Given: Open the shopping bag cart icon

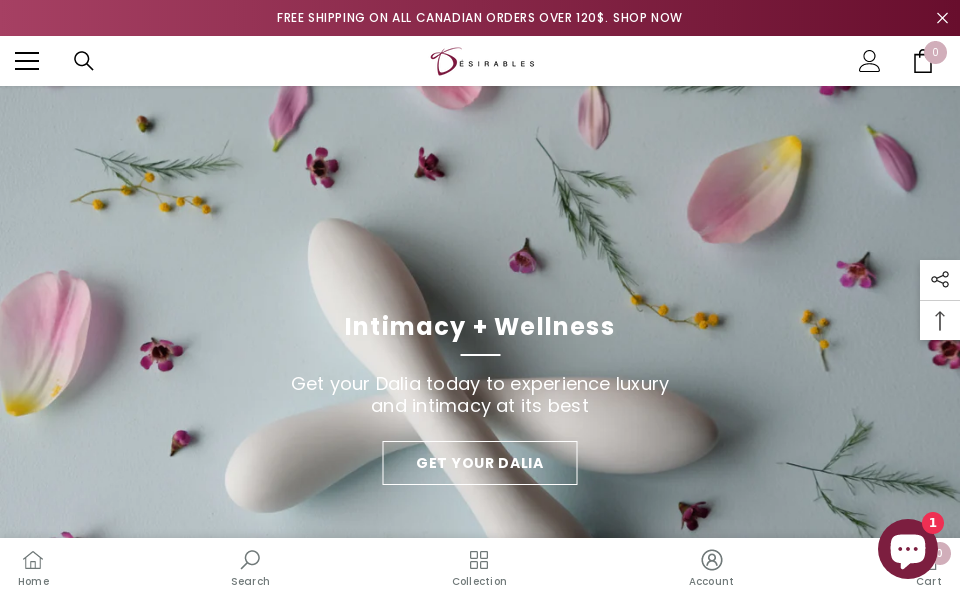Looking at the screenshot, I should tap(923, 61).
